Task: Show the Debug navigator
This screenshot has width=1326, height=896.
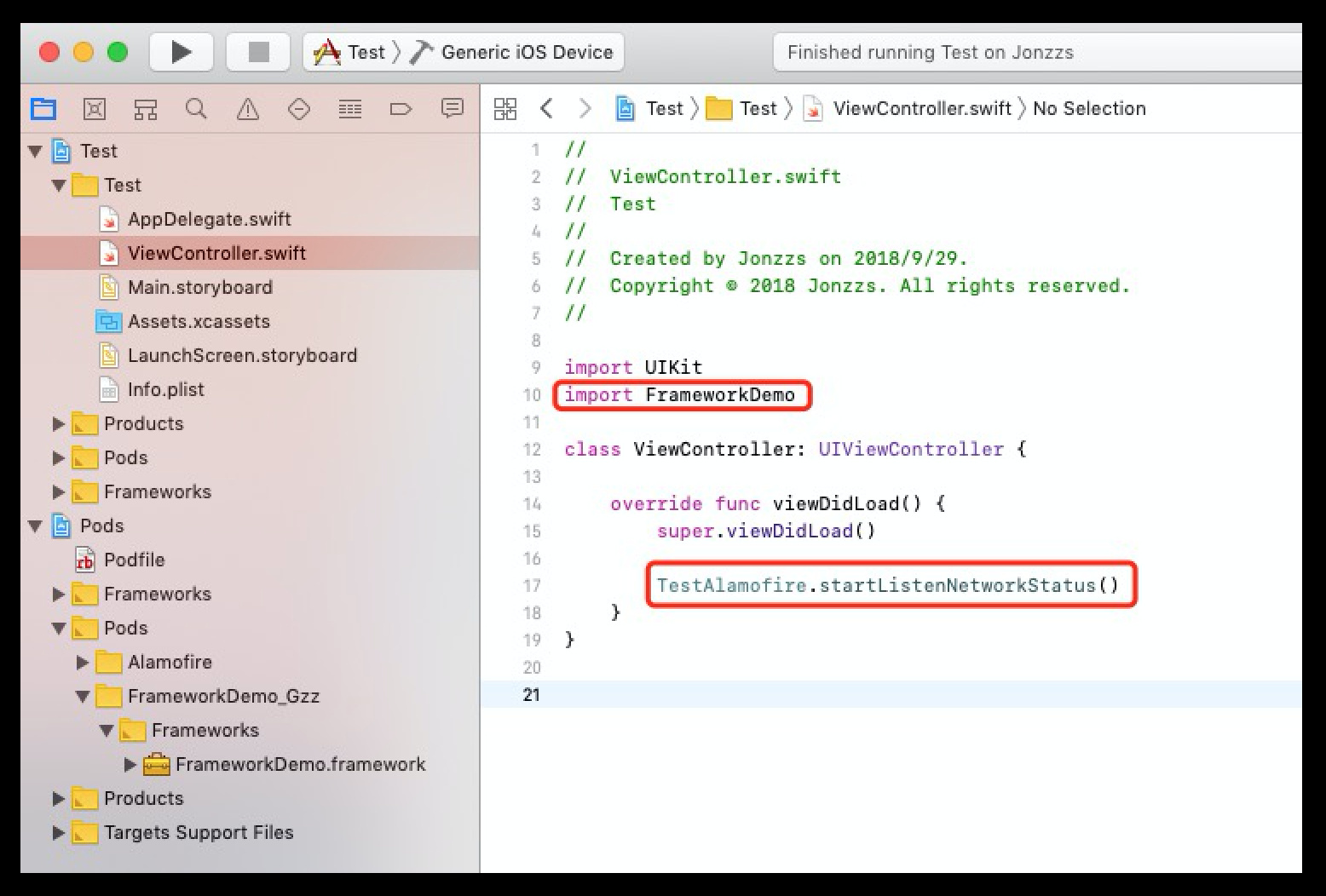Action: [x=350, y=109]
